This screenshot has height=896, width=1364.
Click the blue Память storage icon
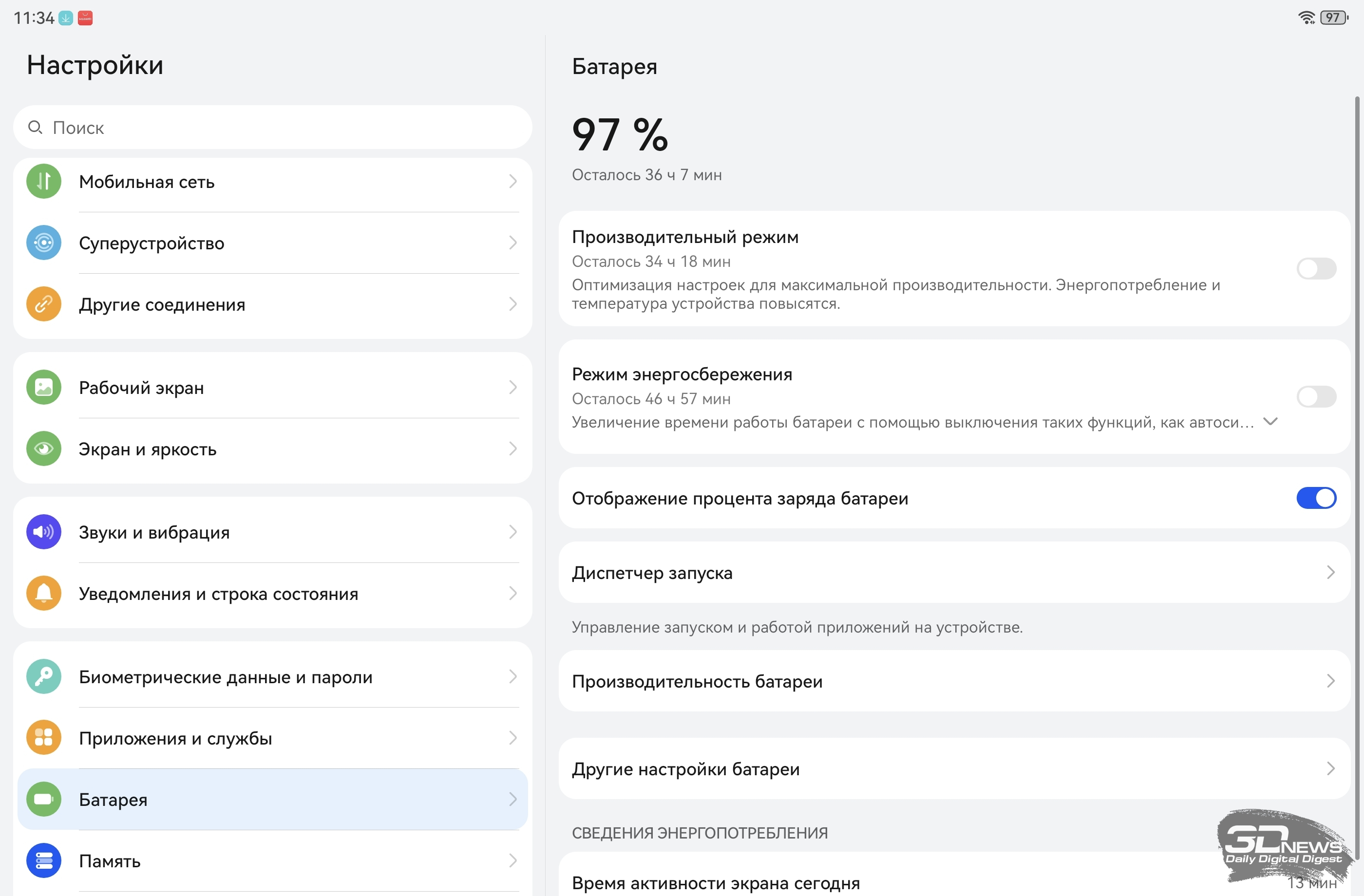click(43, 860)
